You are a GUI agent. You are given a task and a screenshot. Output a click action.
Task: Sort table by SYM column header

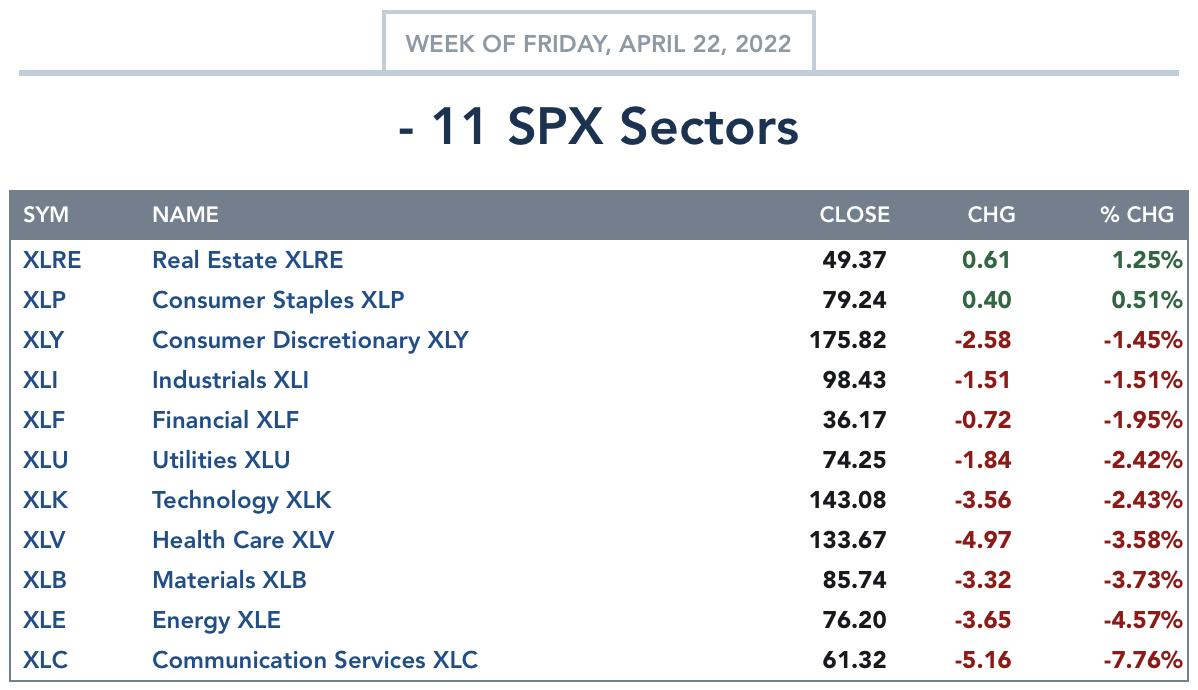46,215
